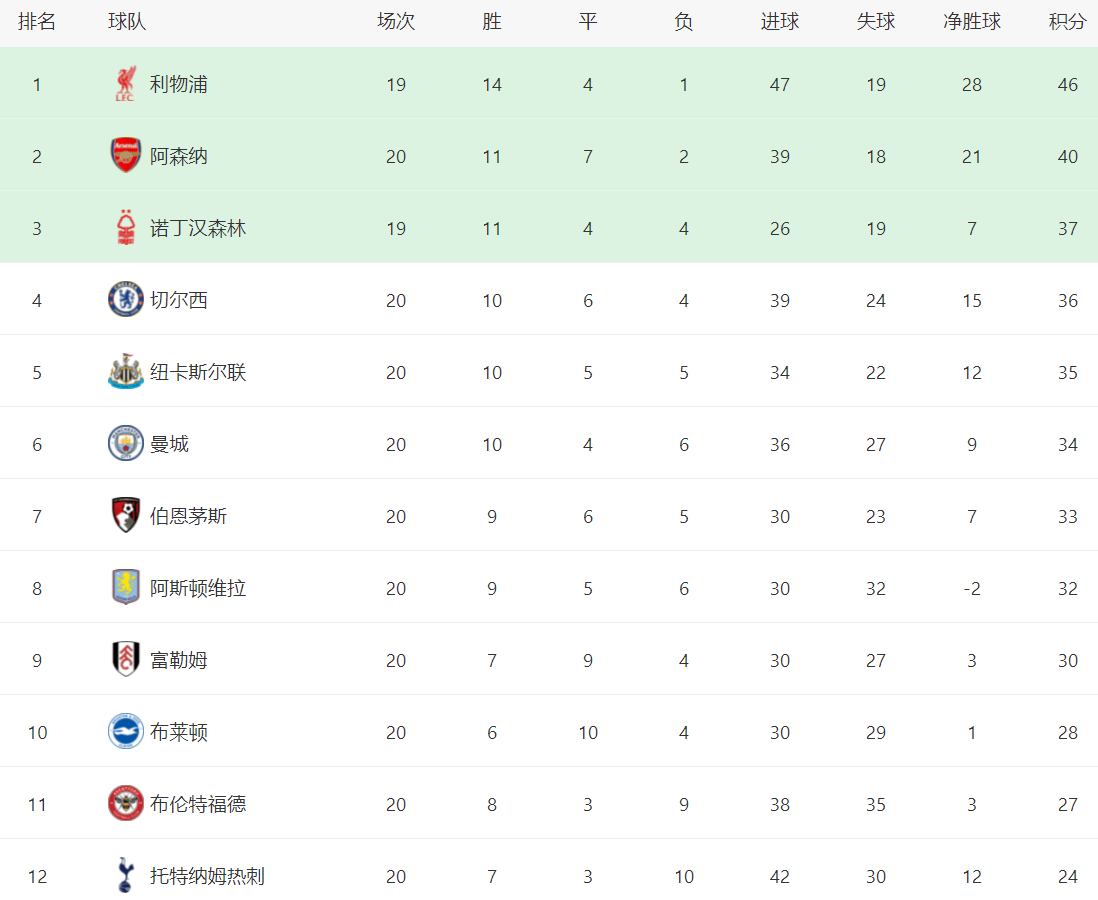
Task: Open the 利物浦 team name link
Action: coord(179,84)
